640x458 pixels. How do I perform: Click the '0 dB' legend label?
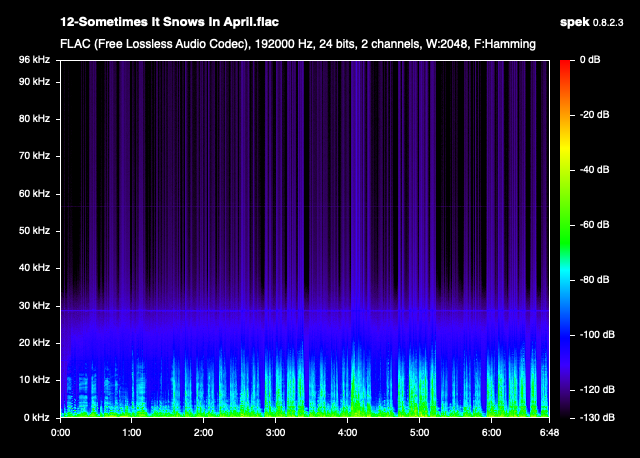pyautogui.click(x=590, y=60)
